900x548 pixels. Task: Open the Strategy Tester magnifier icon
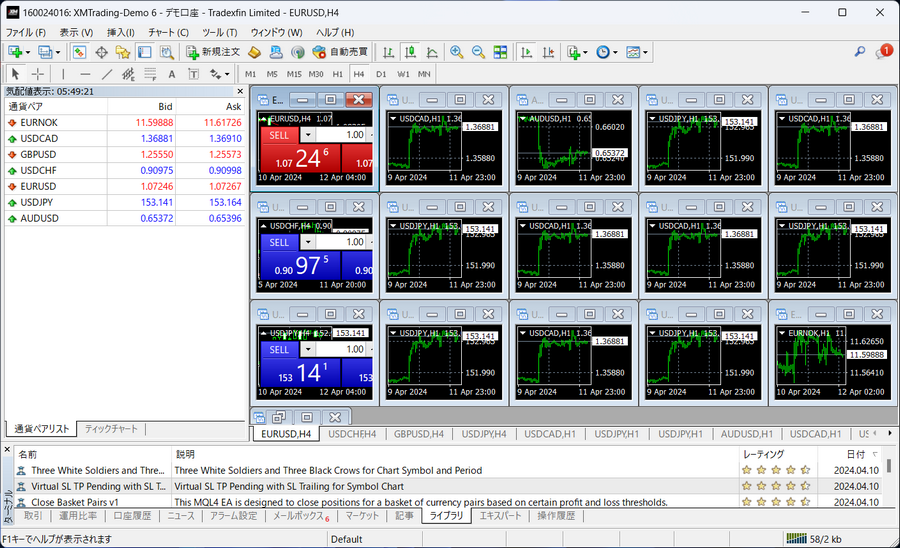click(x=166, y=52)
